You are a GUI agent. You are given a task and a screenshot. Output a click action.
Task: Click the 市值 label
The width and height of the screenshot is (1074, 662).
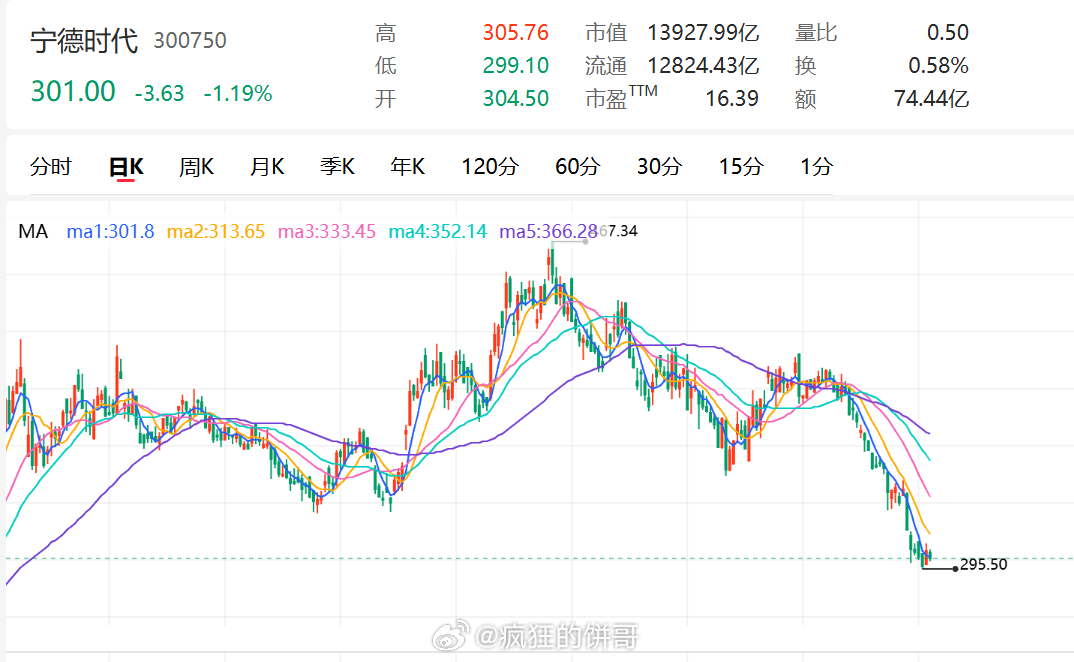(x=606, y=32)
